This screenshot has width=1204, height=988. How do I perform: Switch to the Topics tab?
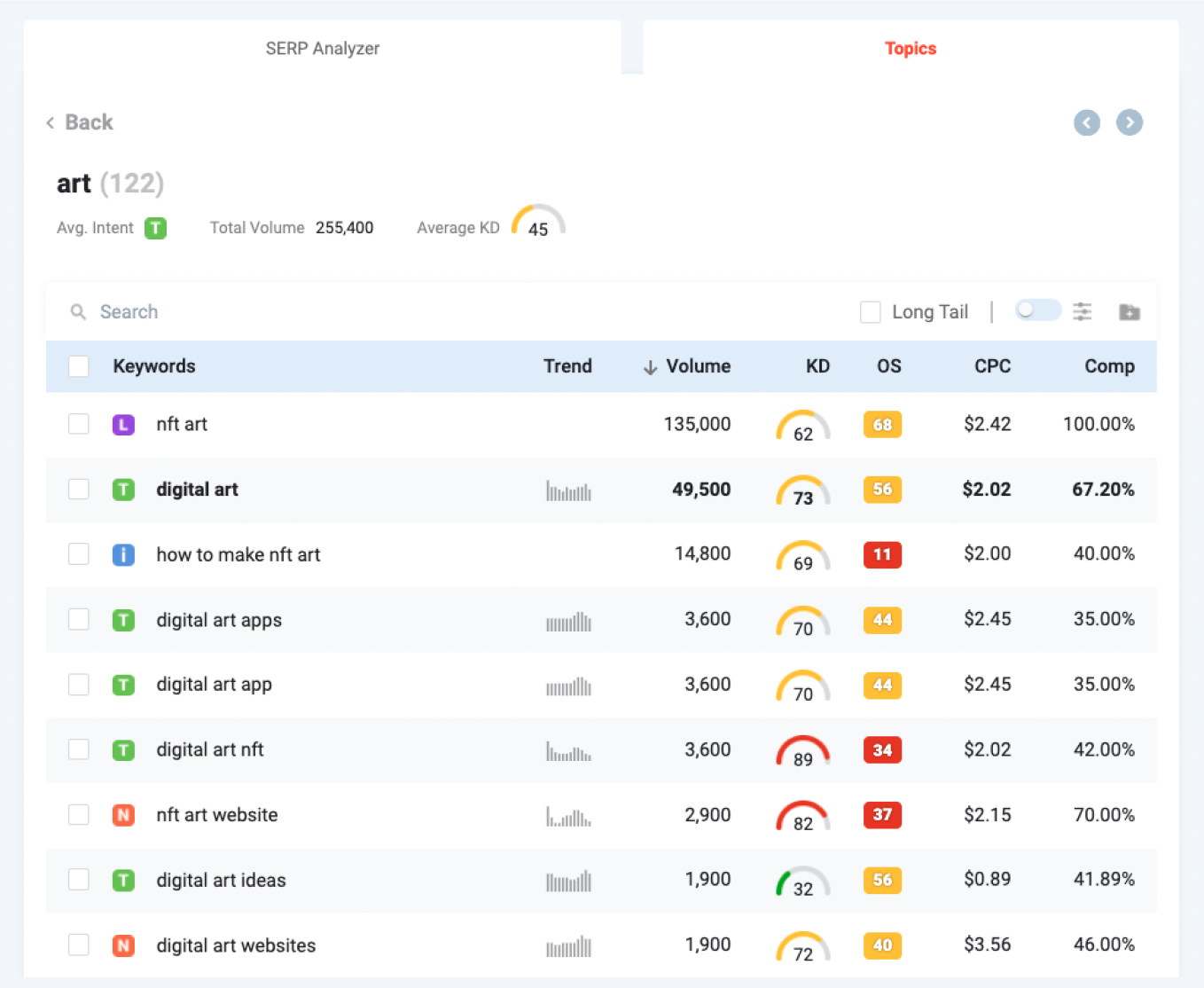[911, 48]
